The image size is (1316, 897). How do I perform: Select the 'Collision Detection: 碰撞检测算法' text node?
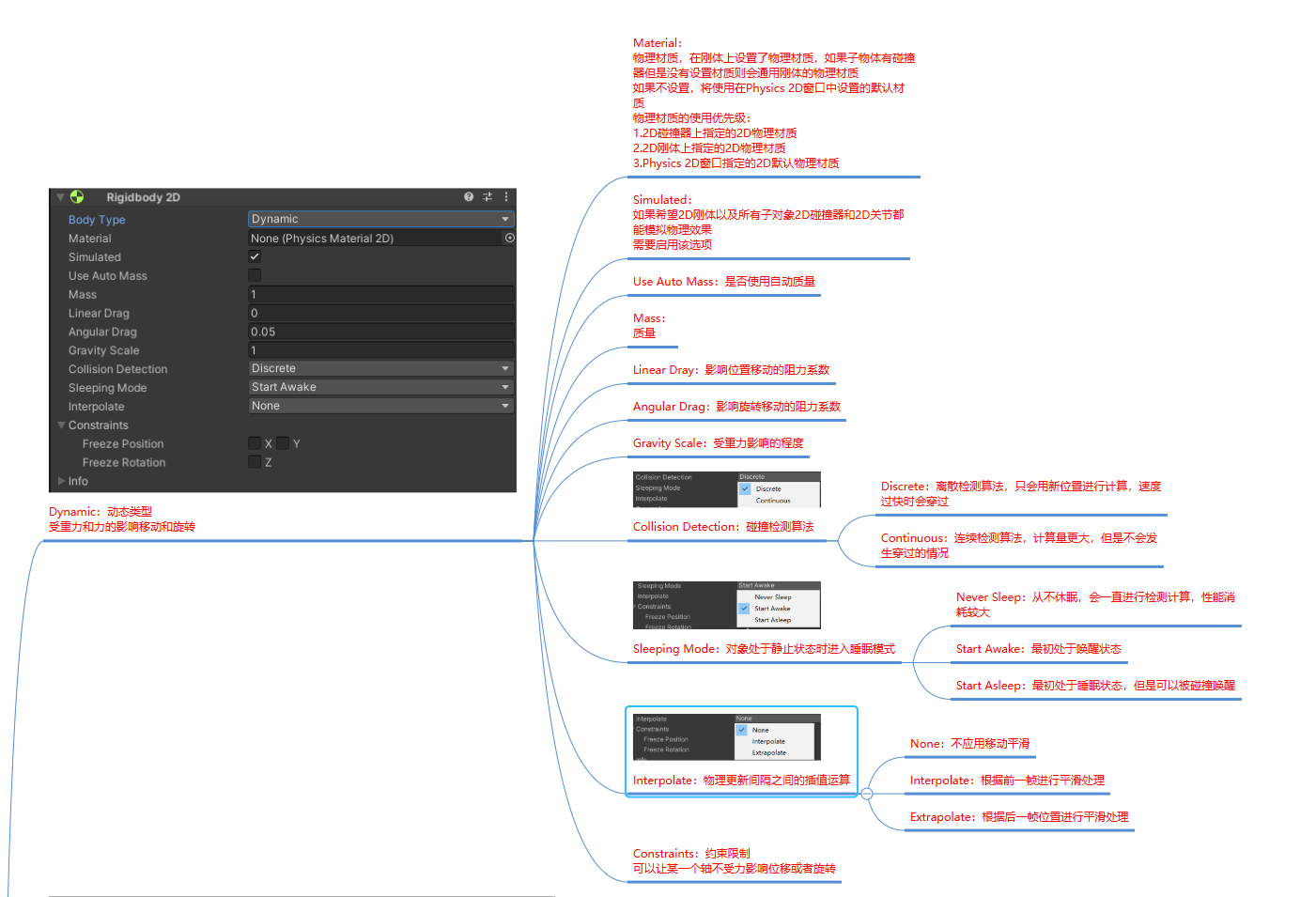(x=723, y=527)
